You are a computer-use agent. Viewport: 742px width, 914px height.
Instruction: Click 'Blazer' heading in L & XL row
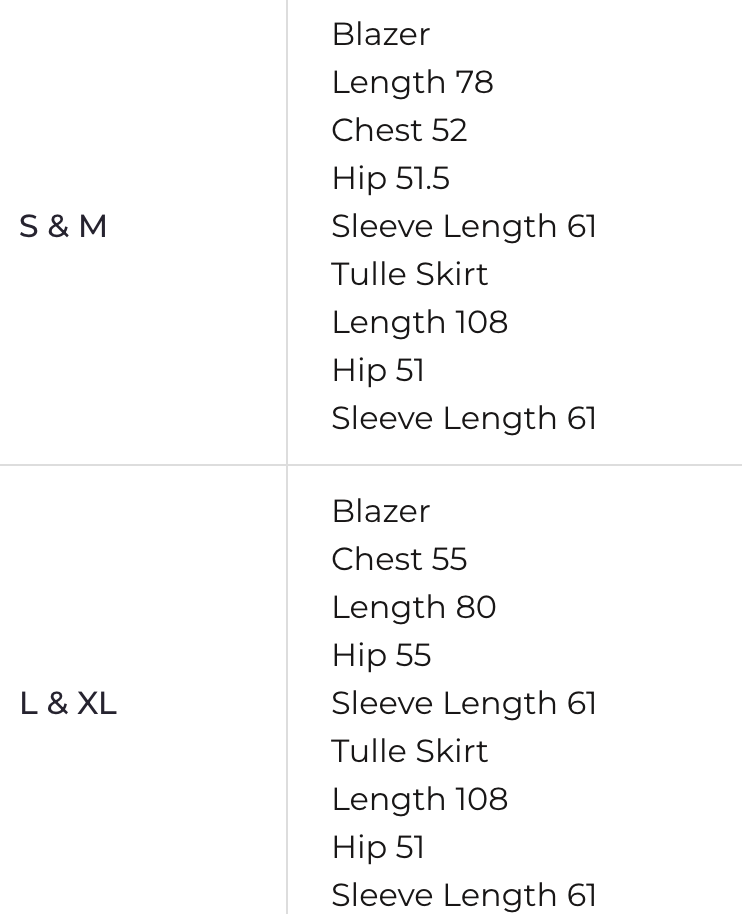(380, 511)
